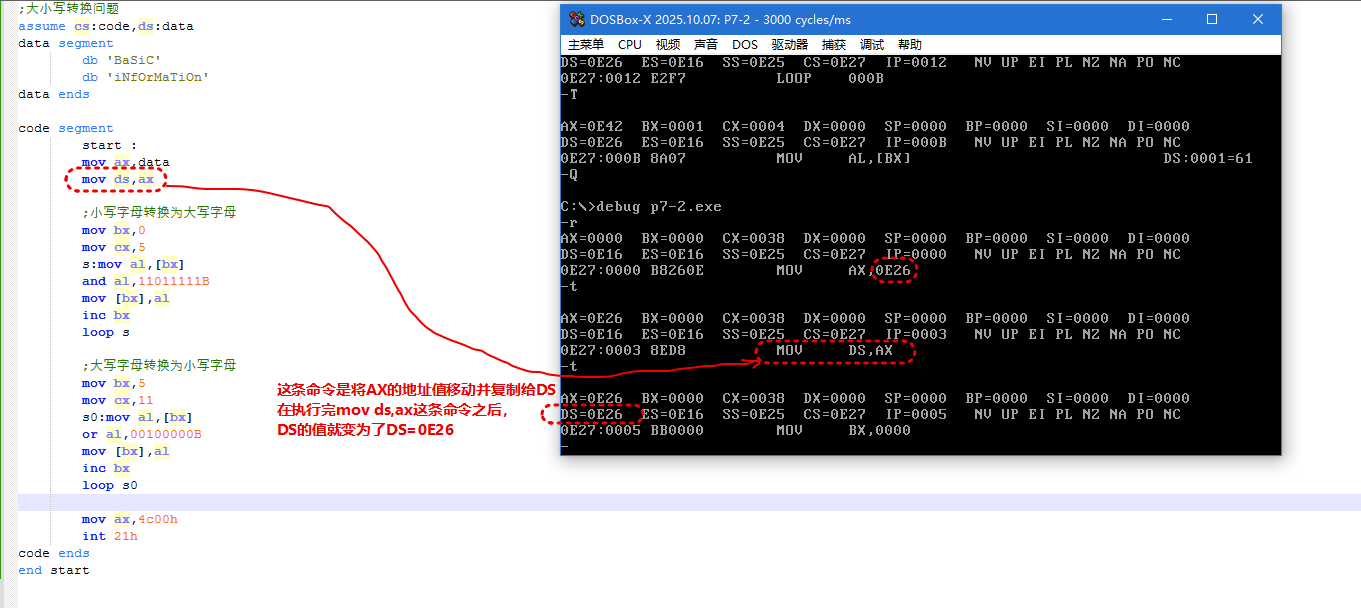The width and height of the screenshot is (1361, 608).
Task: Click the 's0:mov al,[bx]' line
Action: [x=138, y=417]
